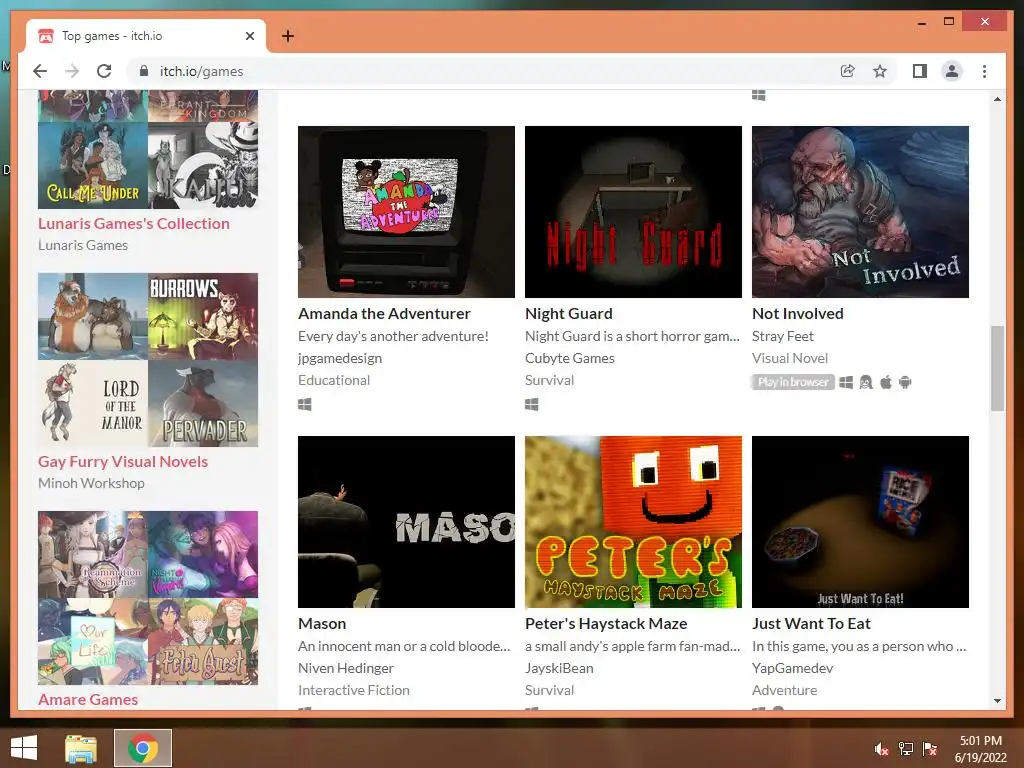1024x768 pixels.
Task: Click the Minoh Workshop author name
Action: click(91, 483)
